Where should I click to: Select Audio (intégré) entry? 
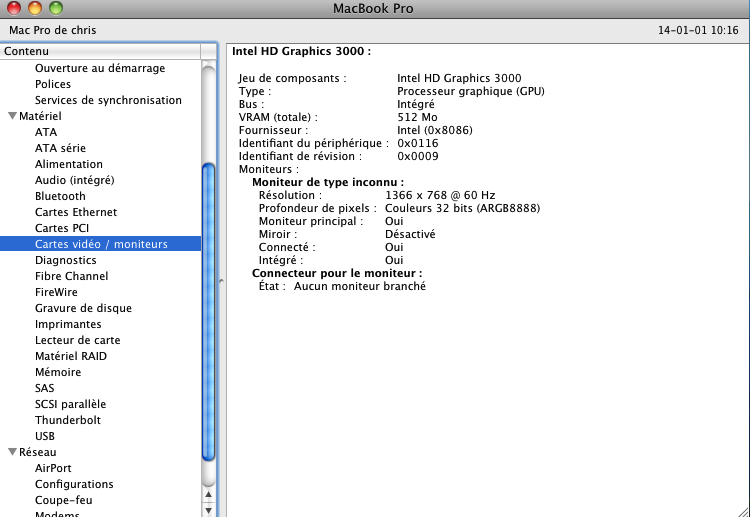click(75, 180)
